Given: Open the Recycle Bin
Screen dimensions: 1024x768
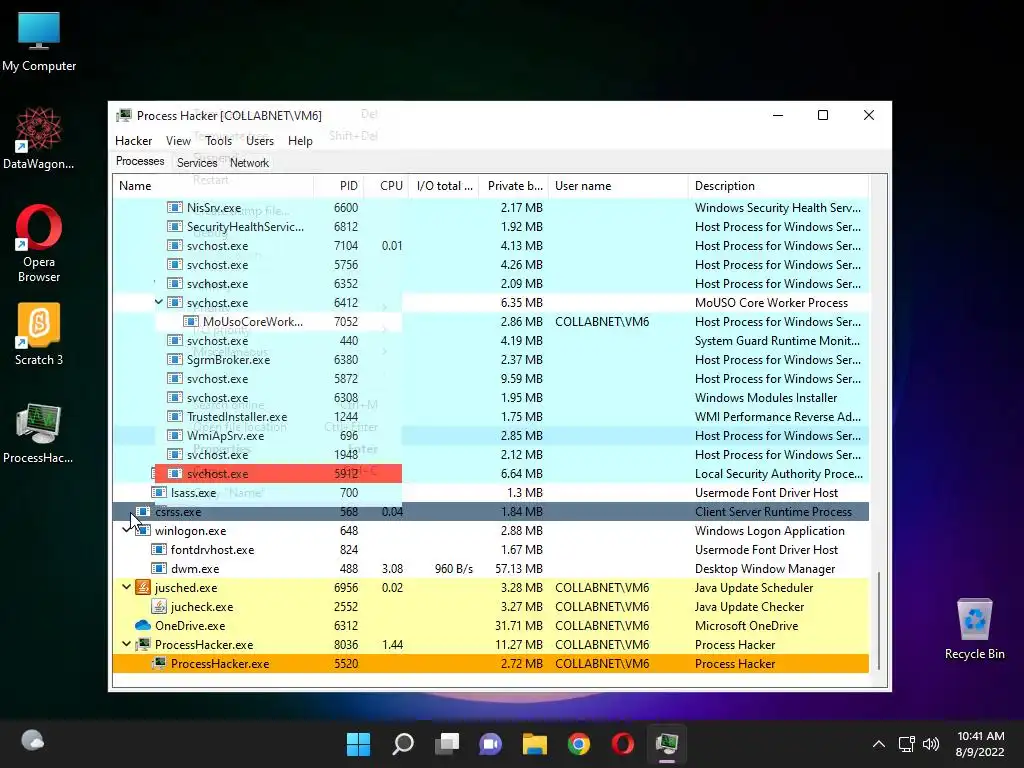Looking at the screenshot, I should 974,628.
